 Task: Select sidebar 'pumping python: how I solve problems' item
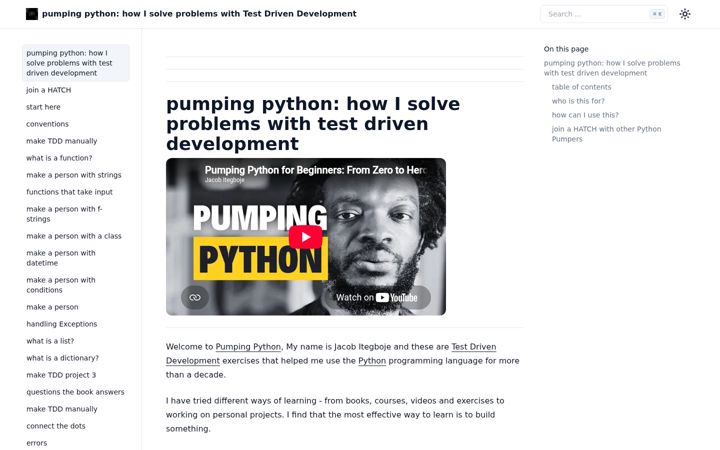(76, 63)
